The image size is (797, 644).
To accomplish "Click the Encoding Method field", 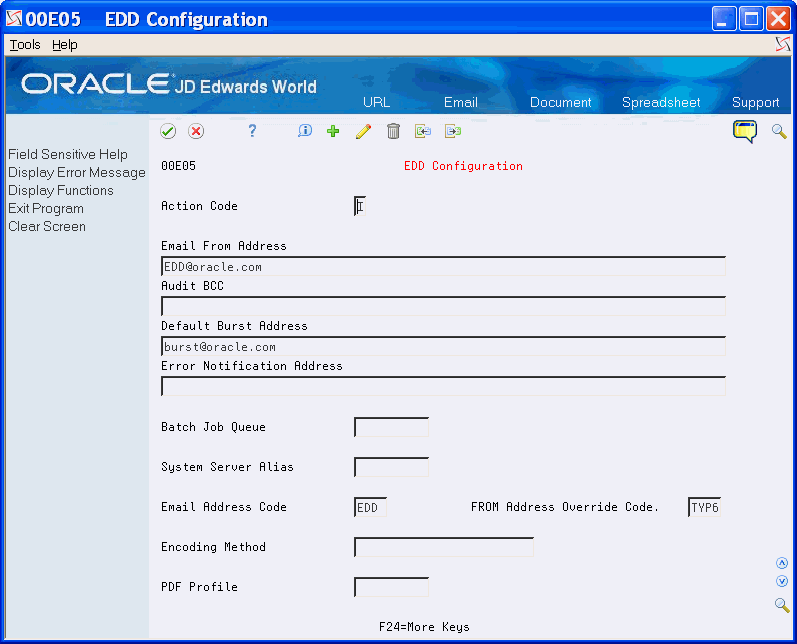I will (444, 547).
